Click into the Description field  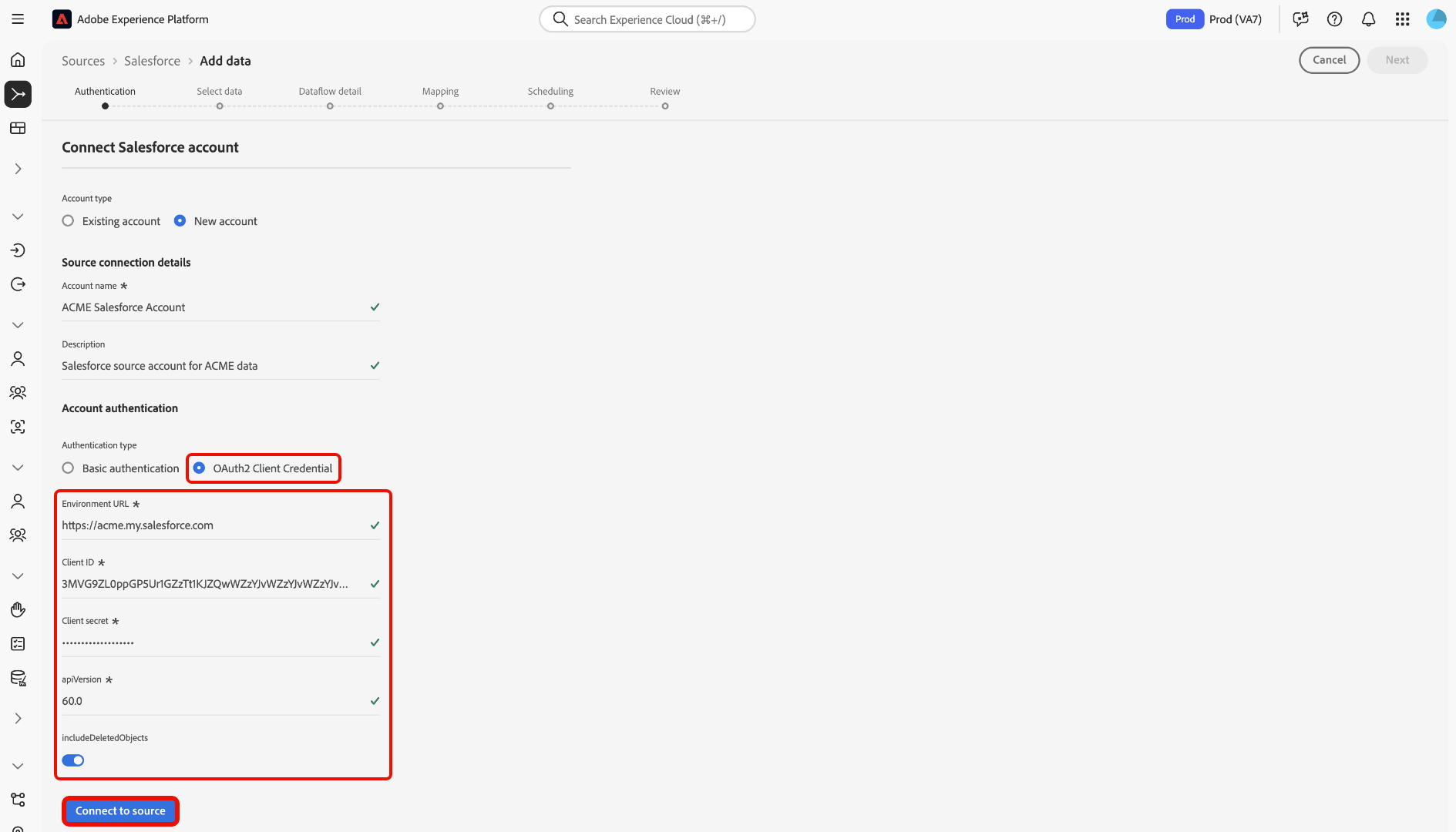[220, 366]
